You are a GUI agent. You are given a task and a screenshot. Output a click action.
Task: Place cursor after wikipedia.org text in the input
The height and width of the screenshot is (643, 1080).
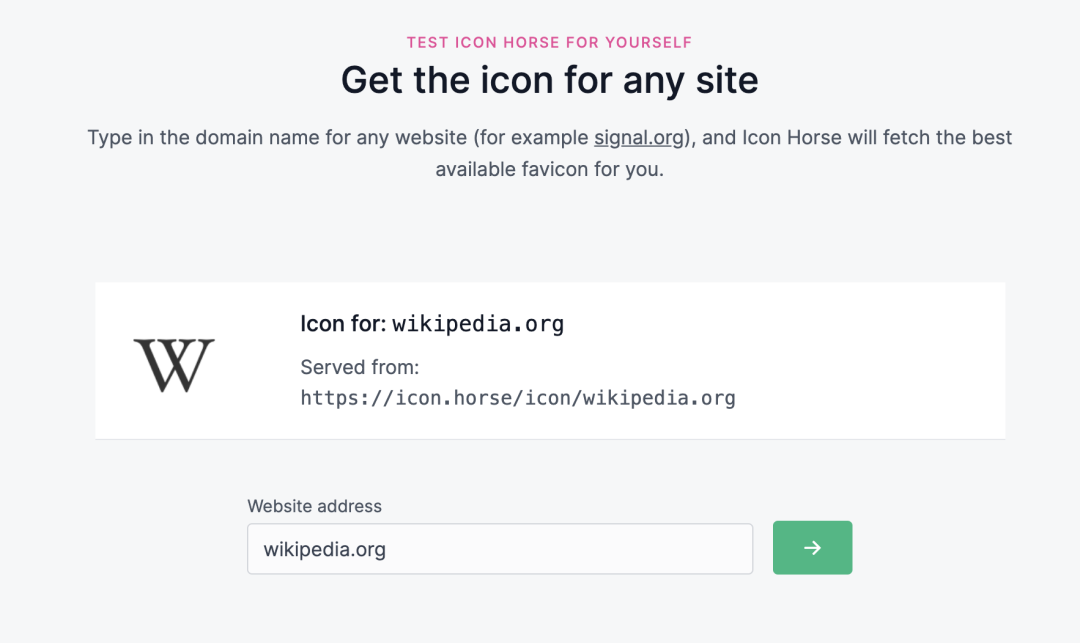click(387, 549)
